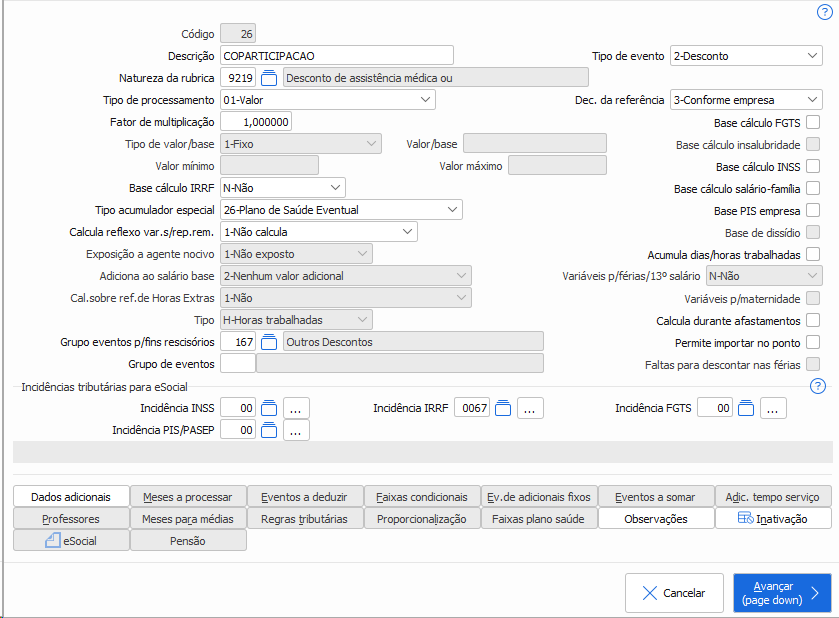Open the Faixas plano saúde tab
This screenshot has height=618, width=839.
539,519
